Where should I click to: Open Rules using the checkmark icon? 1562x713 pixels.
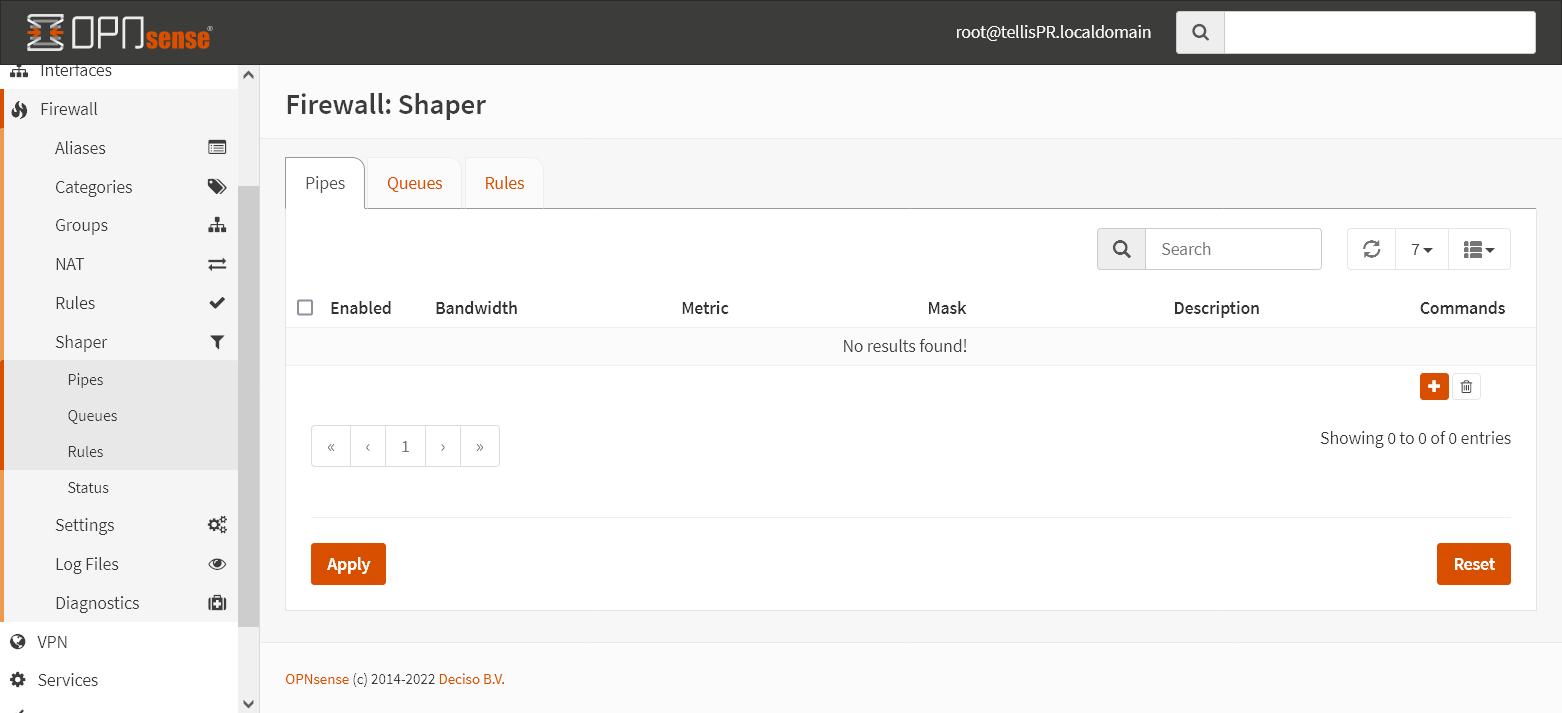217,302
